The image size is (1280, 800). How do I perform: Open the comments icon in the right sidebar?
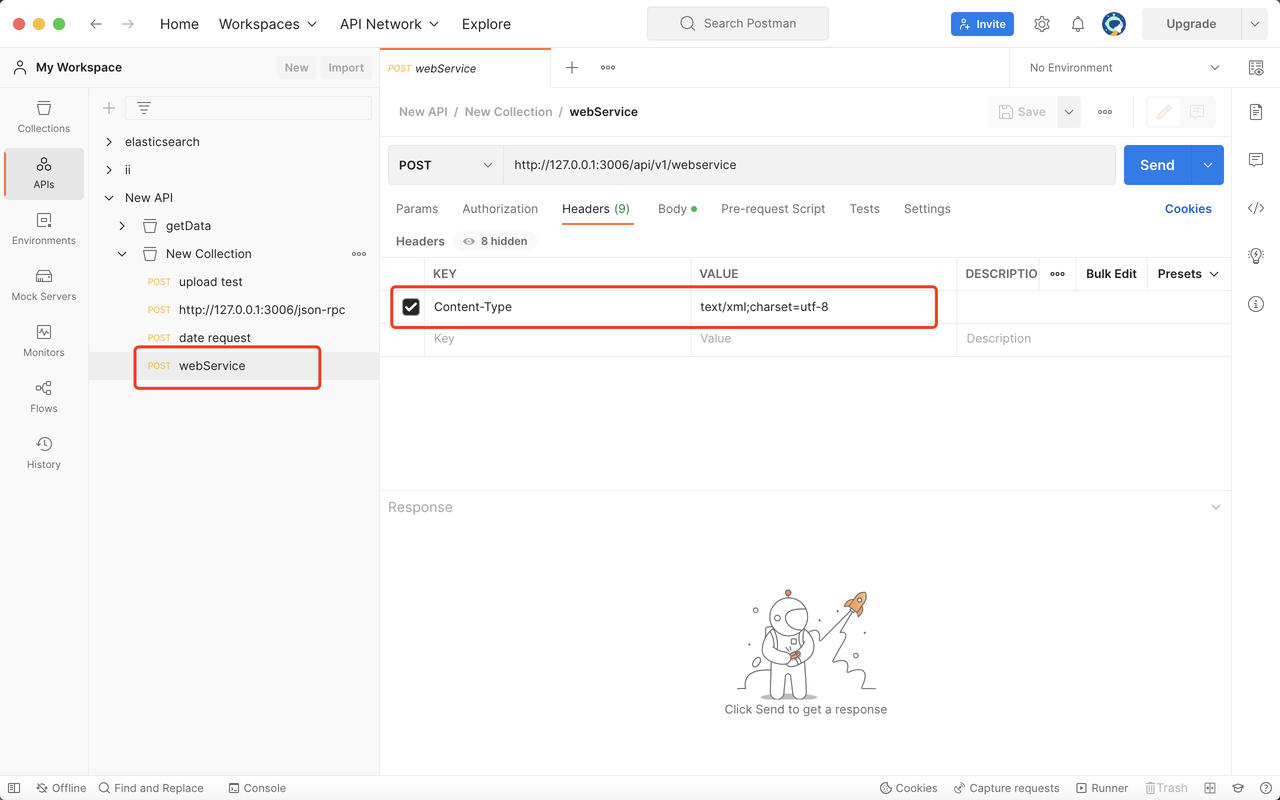(x=1256, y=160)
